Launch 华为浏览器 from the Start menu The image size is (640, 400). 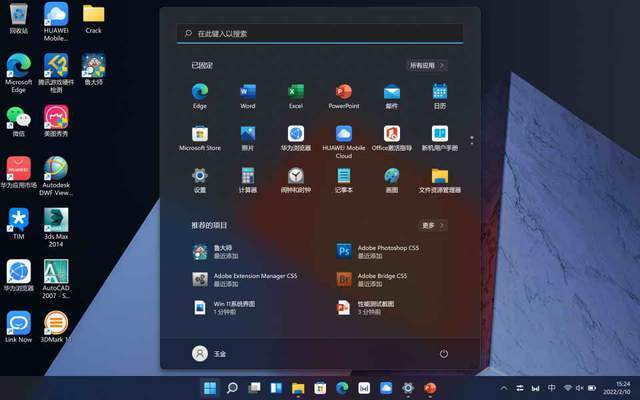point(296,138)
